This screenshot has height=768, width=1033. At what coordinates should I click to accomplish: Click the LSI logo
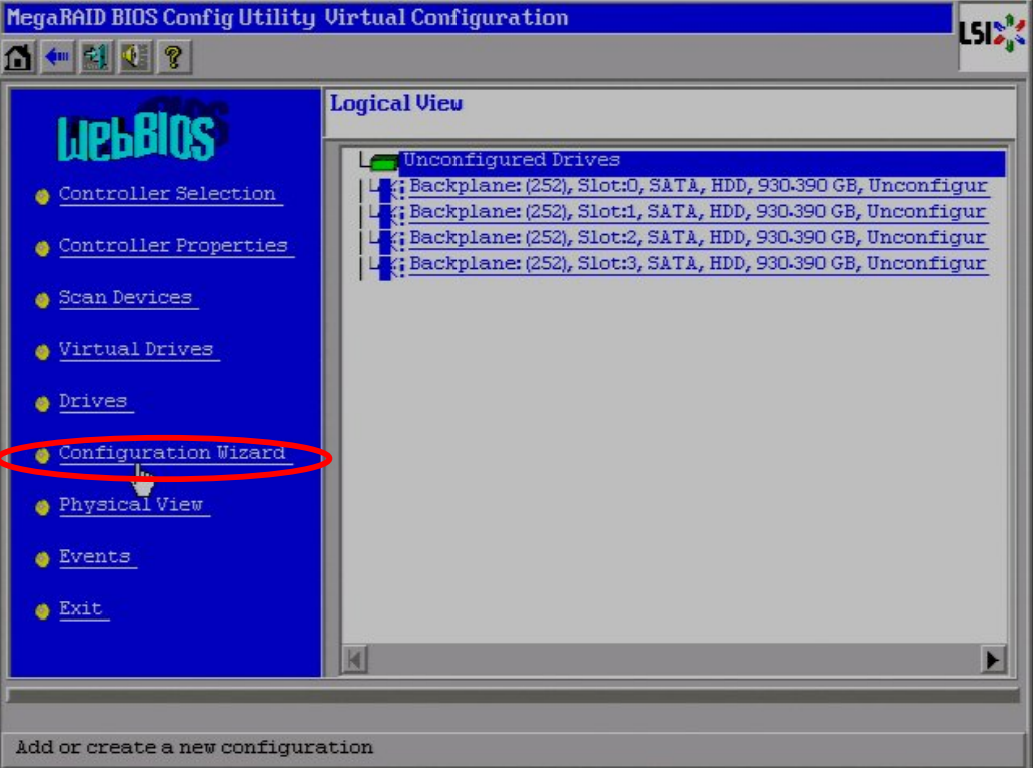(x=991, y=36)
